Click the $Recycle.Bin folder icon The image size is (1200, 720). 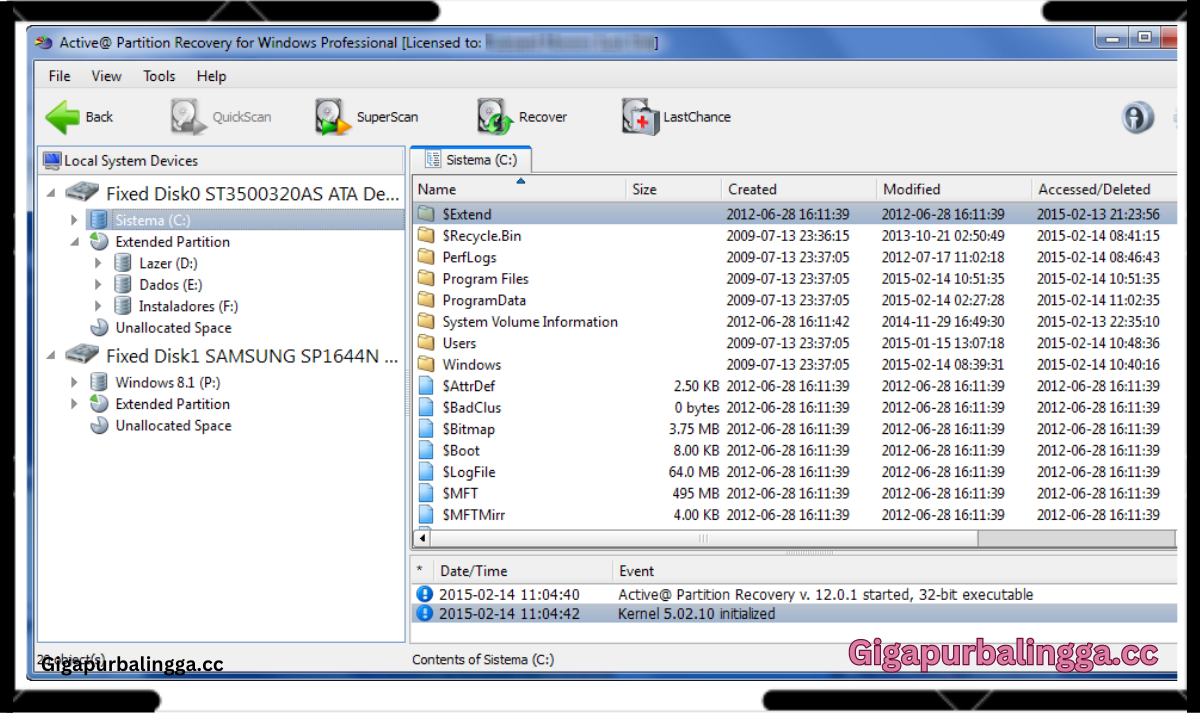426,236
